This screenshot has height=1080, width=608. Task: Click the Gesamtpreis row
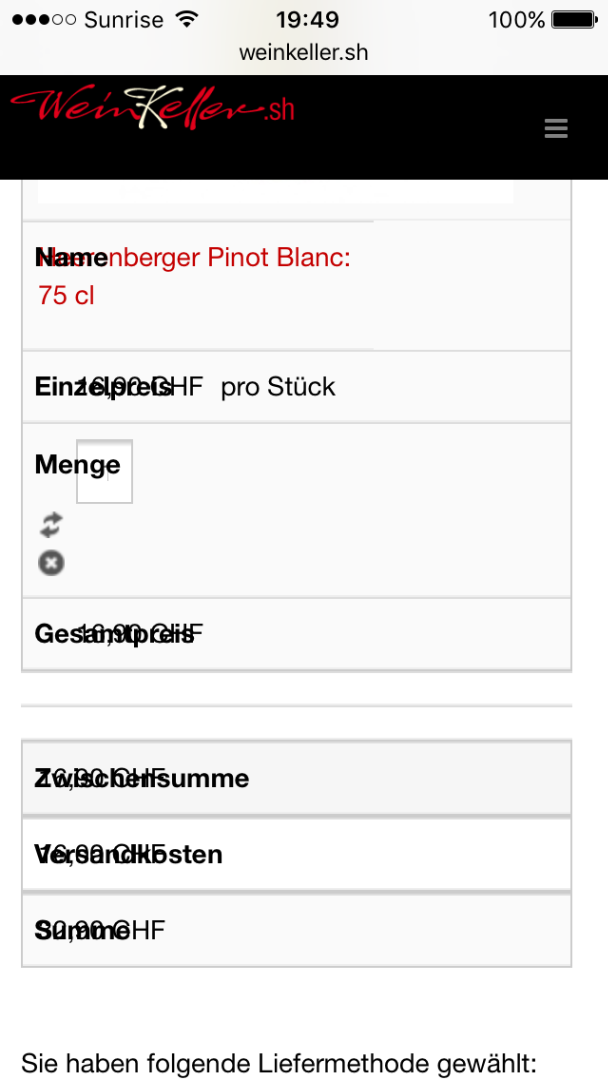coord(296,634)
